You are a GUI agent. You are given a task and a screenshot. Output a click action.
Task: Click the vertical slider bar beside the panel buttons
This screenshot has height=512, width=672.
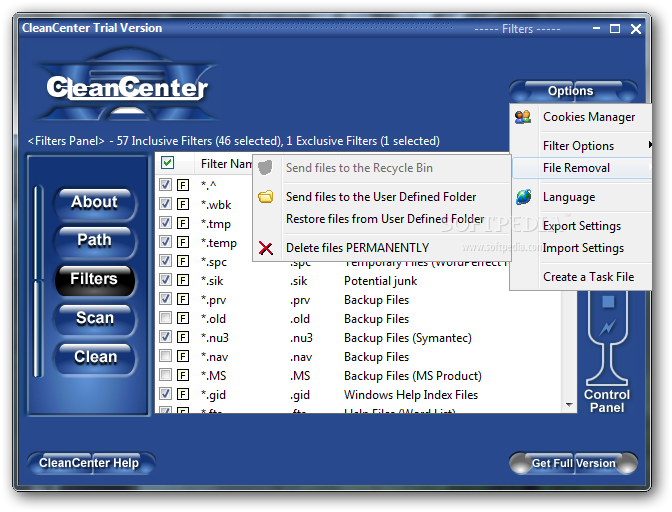coord(39,281)
